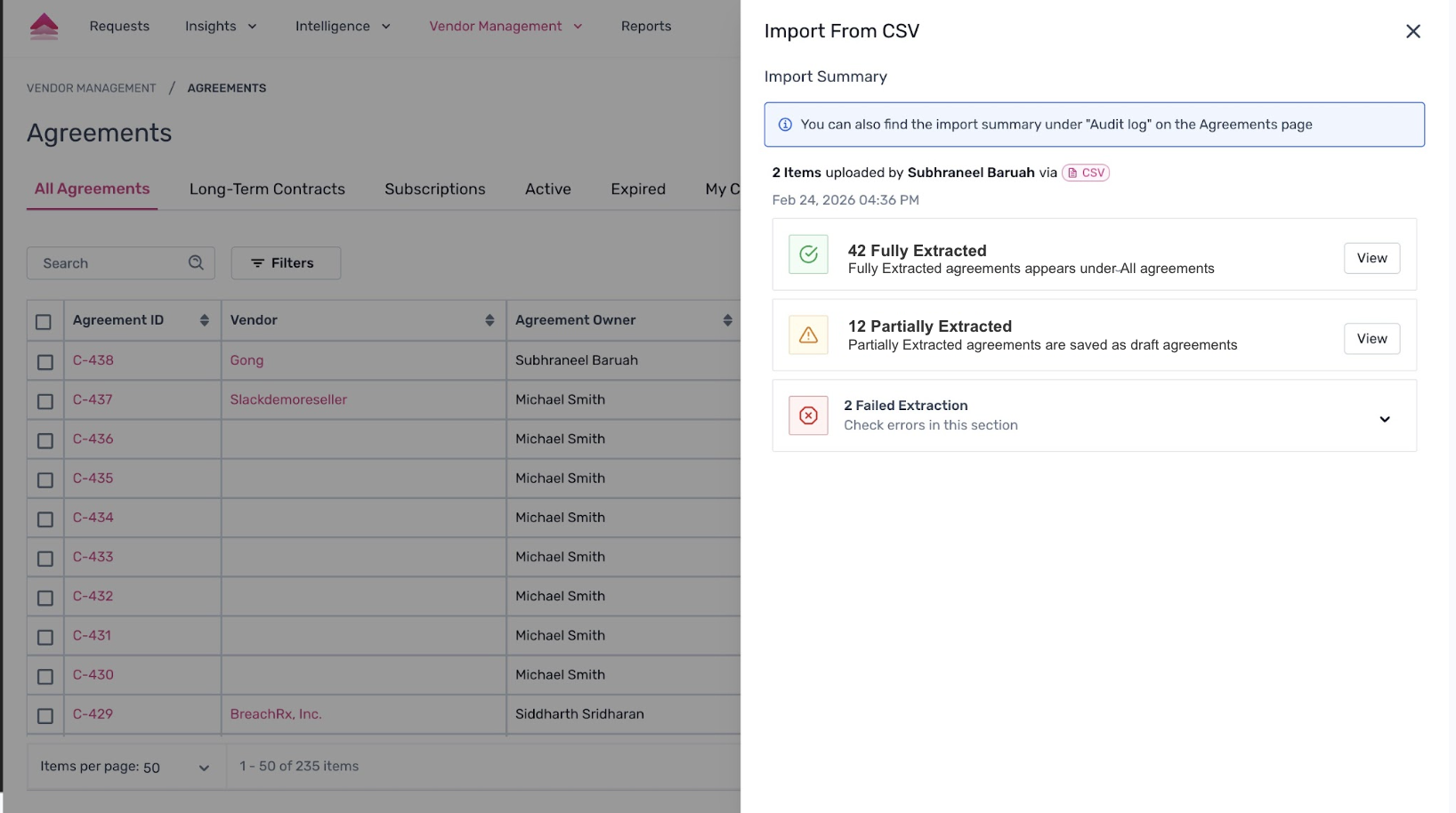Switch to the Long-Term Contracts tab
Screen dimensions: 1456x813
(267, 189)
